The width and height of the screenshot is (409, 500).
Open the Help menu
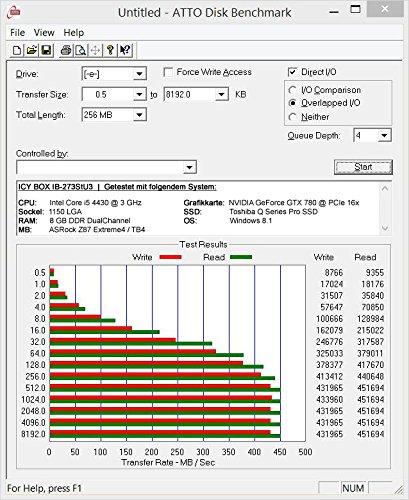tap(74, 33)
